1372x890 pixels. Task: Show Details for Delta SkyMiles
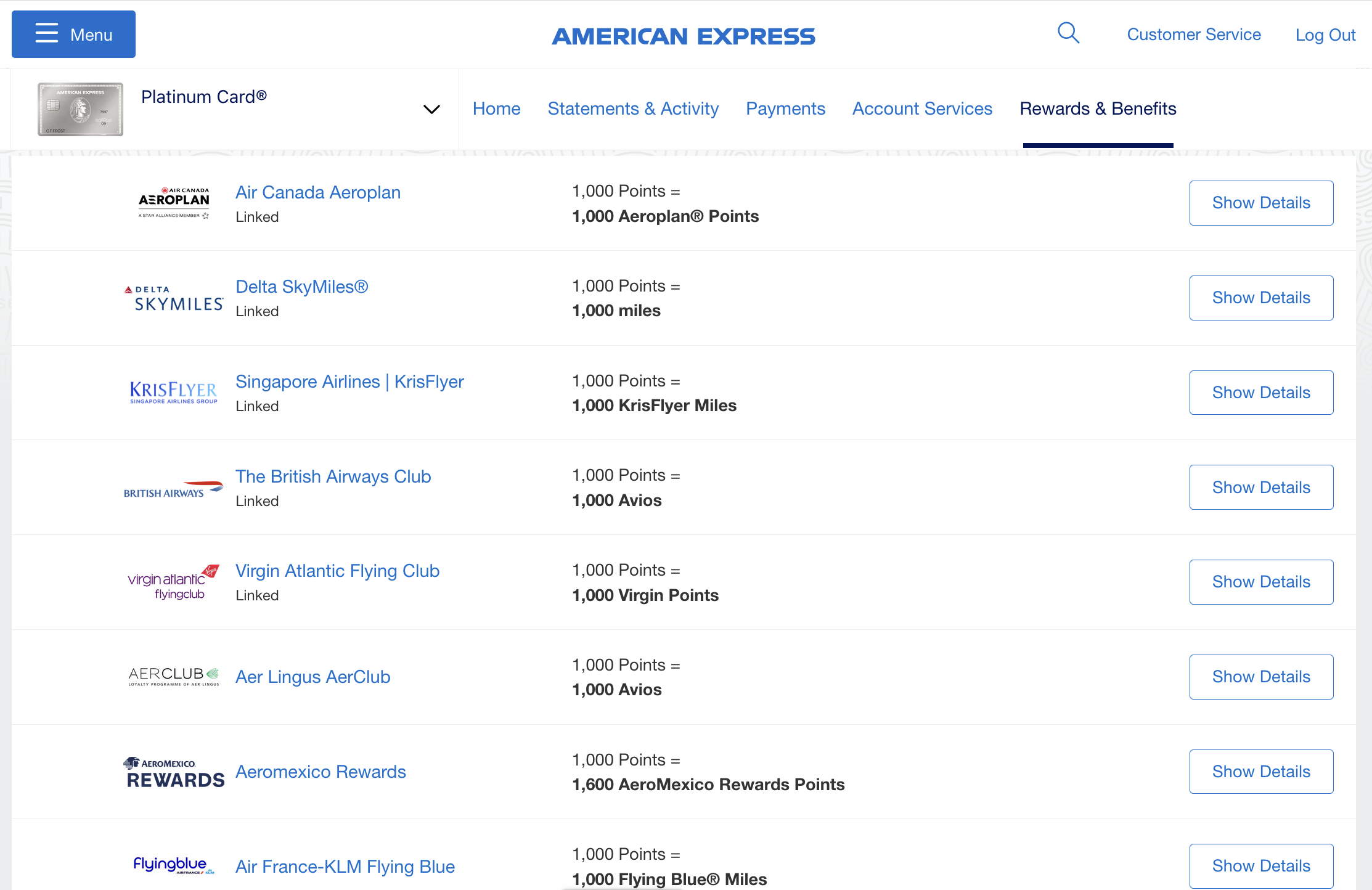click(x=1261, y=298)
